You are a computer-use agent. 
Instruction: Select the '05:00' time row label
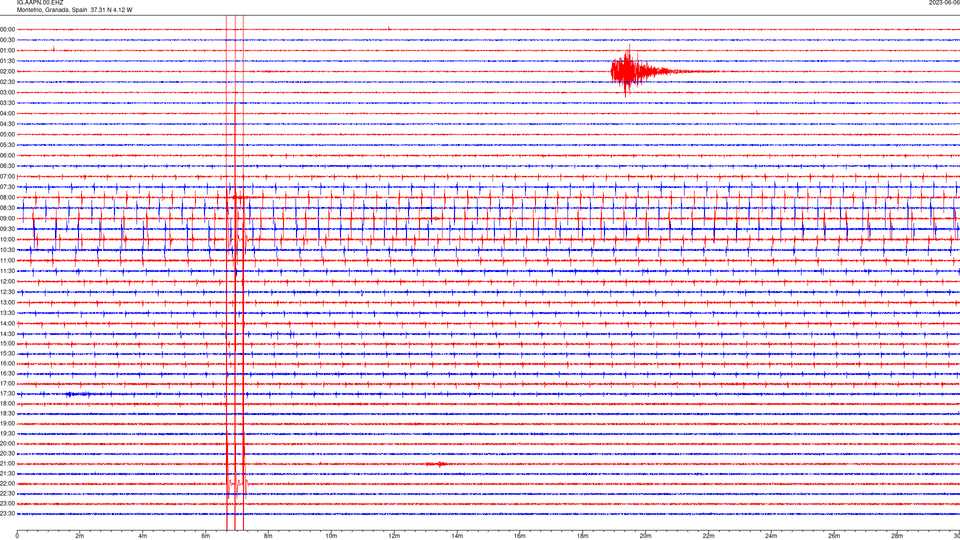point(7,134)
